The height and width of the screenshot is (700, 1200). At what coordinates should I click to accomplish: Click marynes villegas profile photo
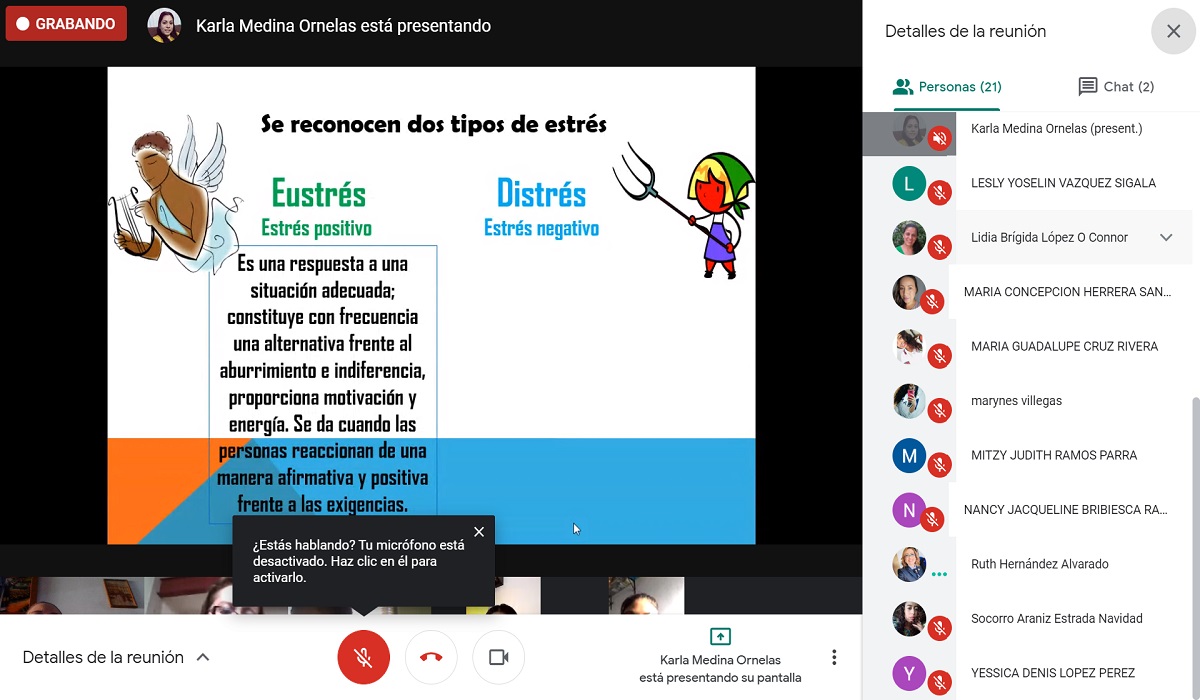(x=909, y=401)
